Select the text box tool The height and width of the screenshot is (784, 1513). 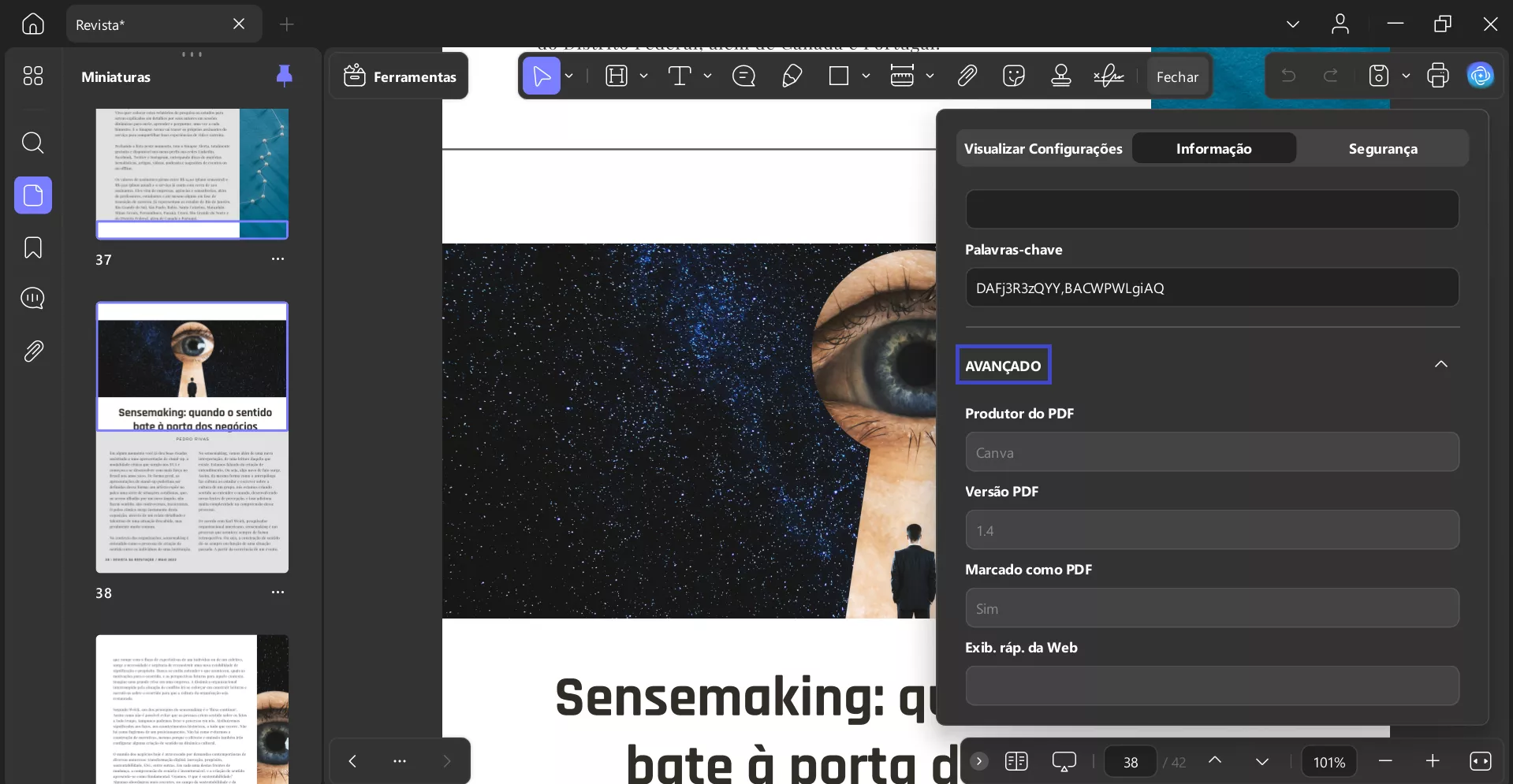pos(680,76)
